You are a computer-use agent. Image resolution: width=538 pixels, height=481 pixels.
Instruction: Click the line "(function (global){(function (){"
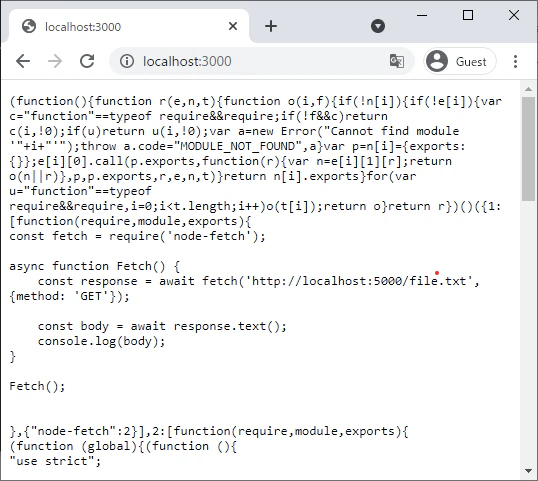point(123,446)
